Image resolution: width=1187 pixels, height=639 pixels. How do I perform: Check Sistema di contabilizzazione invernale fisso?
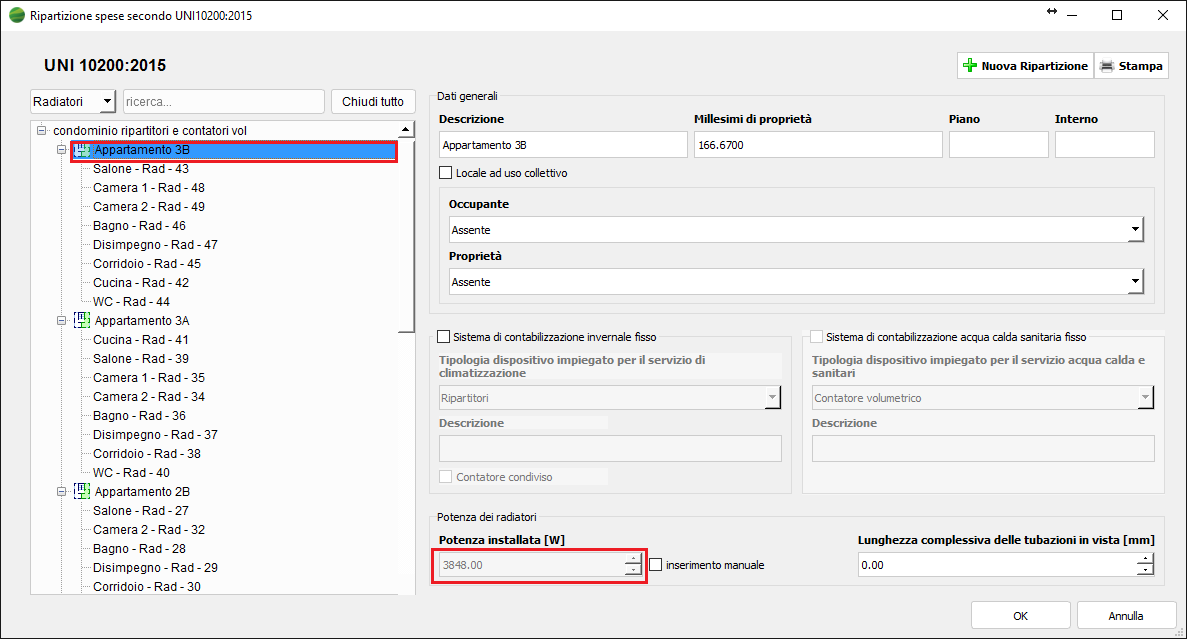point(444,337)
